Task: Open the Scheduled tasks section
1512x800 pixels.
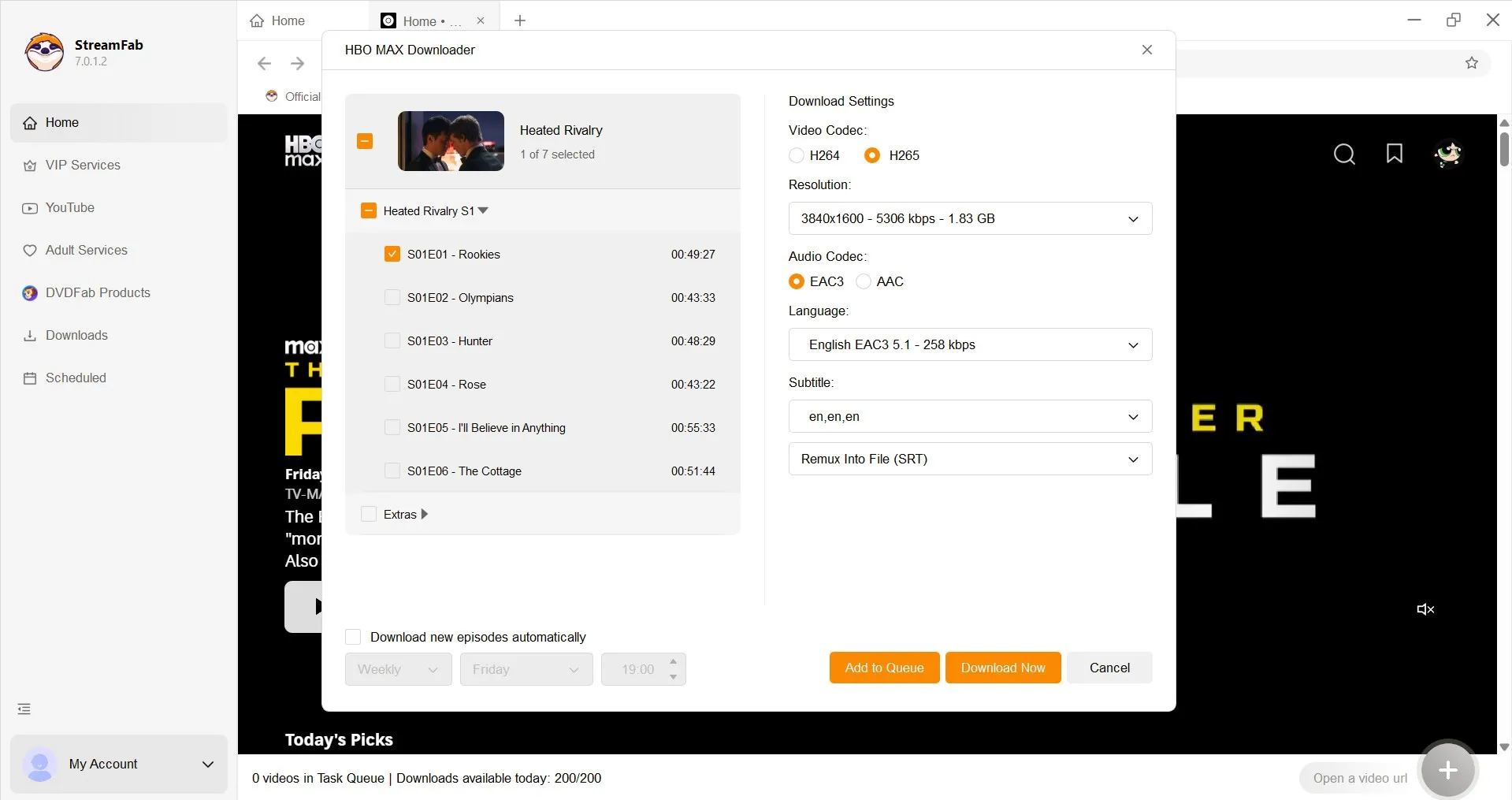Action: [x=75, y=378]
